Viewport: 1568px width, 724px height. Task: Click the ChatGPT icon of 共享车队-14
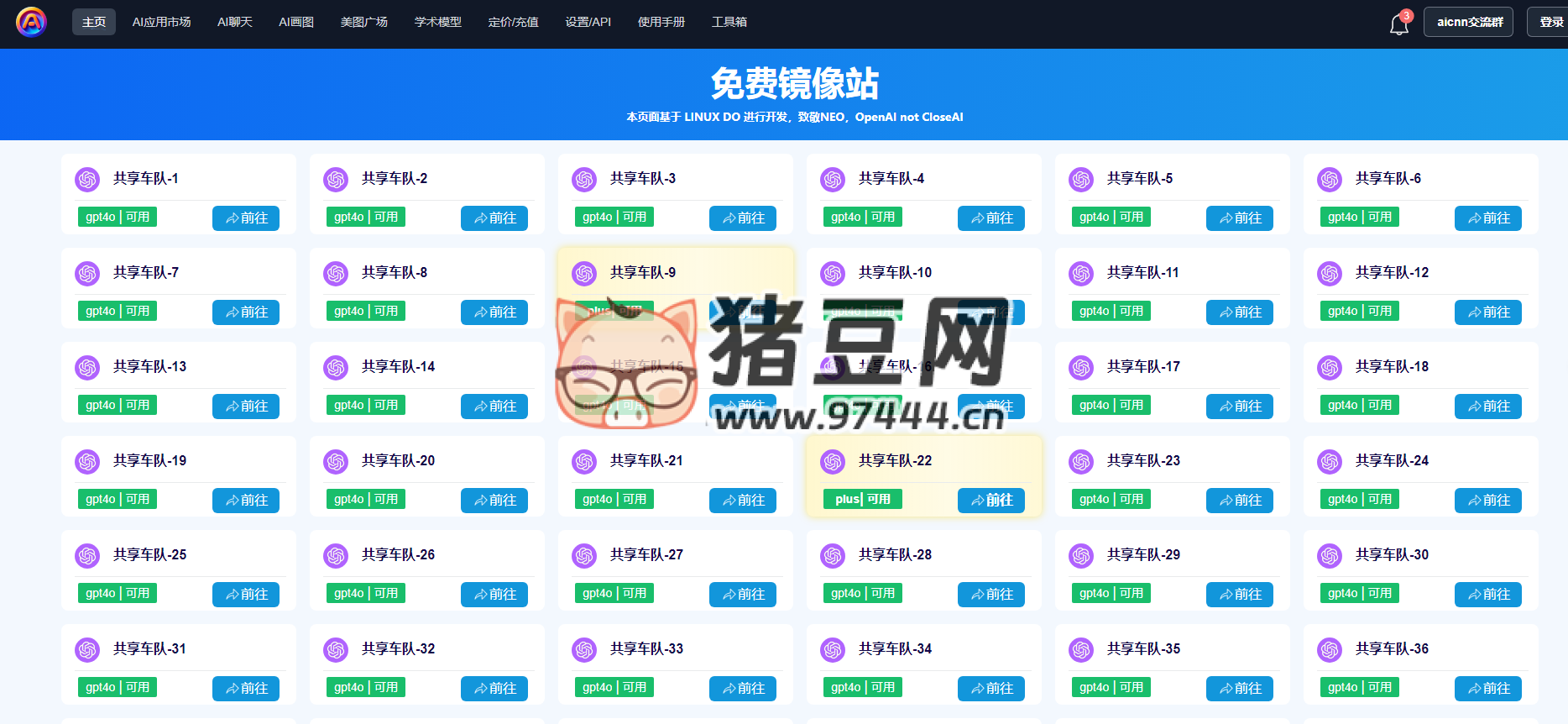click(336, 367)
